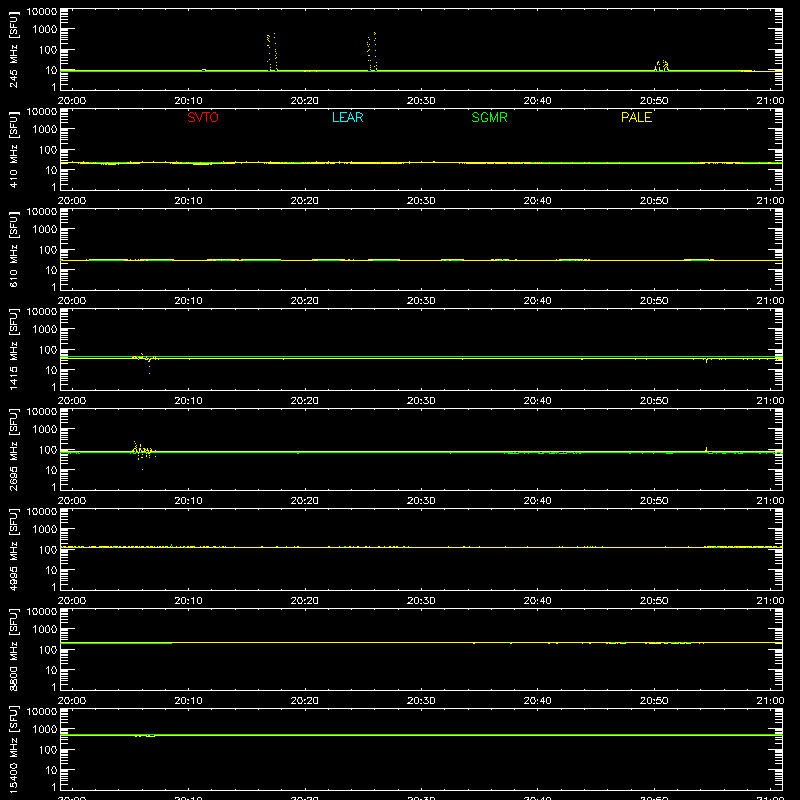Click the small spike near 20:54 in 2695 MHz plot

pyautogui.click(x=706, y=449)
